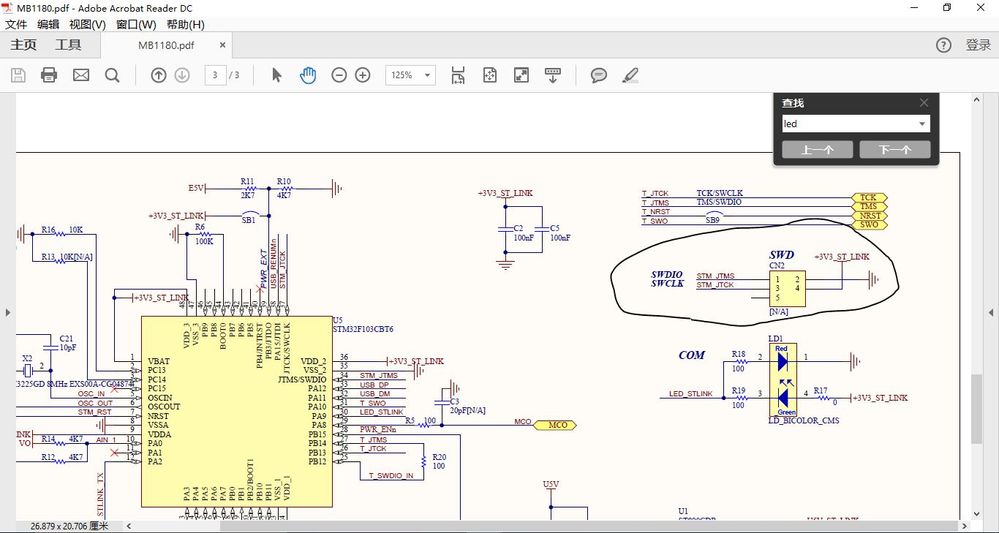Click the vertical scrollbar thumb

tap(977, 409)
